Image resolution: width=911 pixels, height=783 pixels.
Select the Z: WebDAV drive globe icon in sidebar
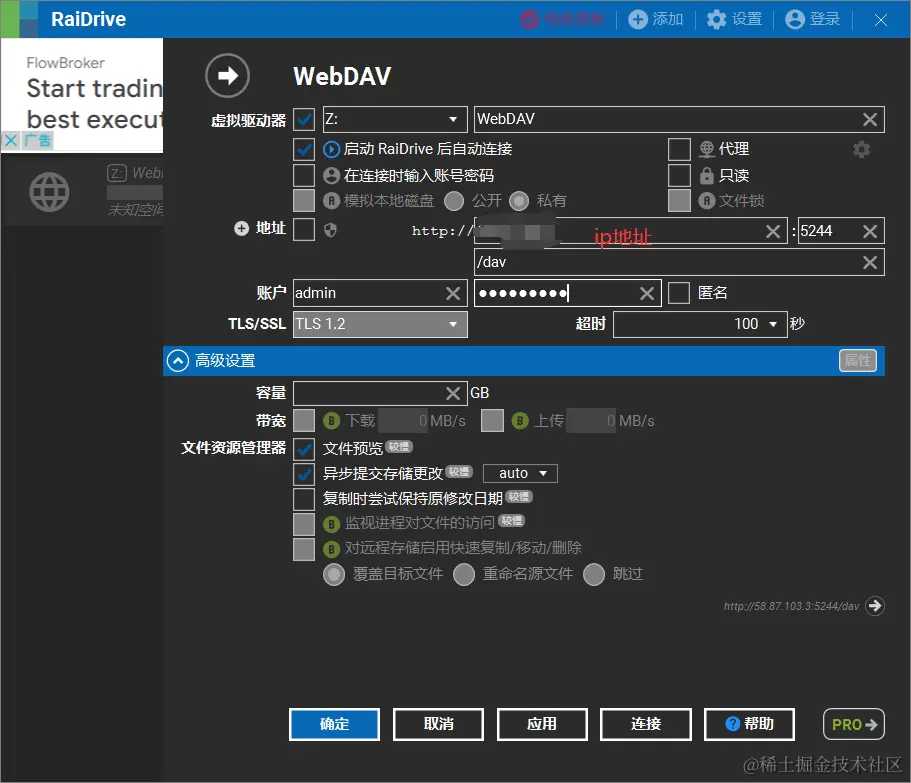[49, 192]
